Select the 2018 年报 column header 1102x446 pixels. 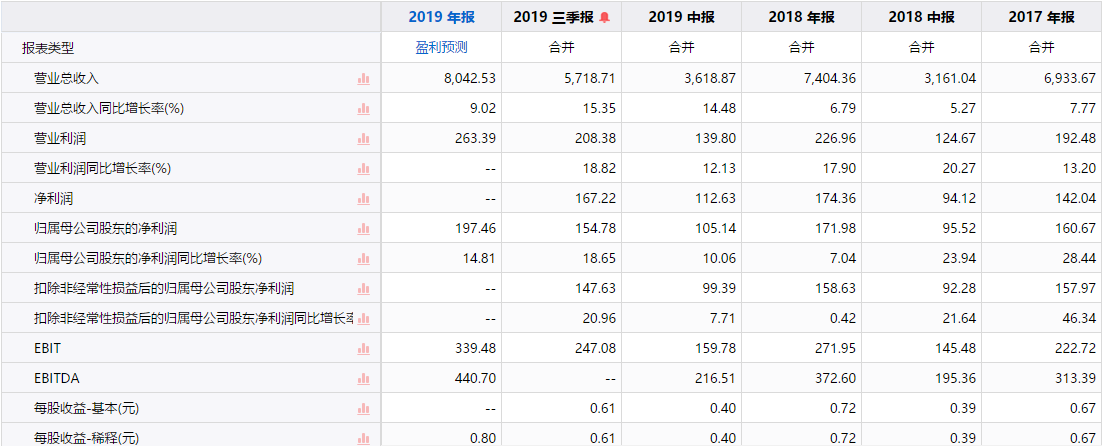coord(802,17)
